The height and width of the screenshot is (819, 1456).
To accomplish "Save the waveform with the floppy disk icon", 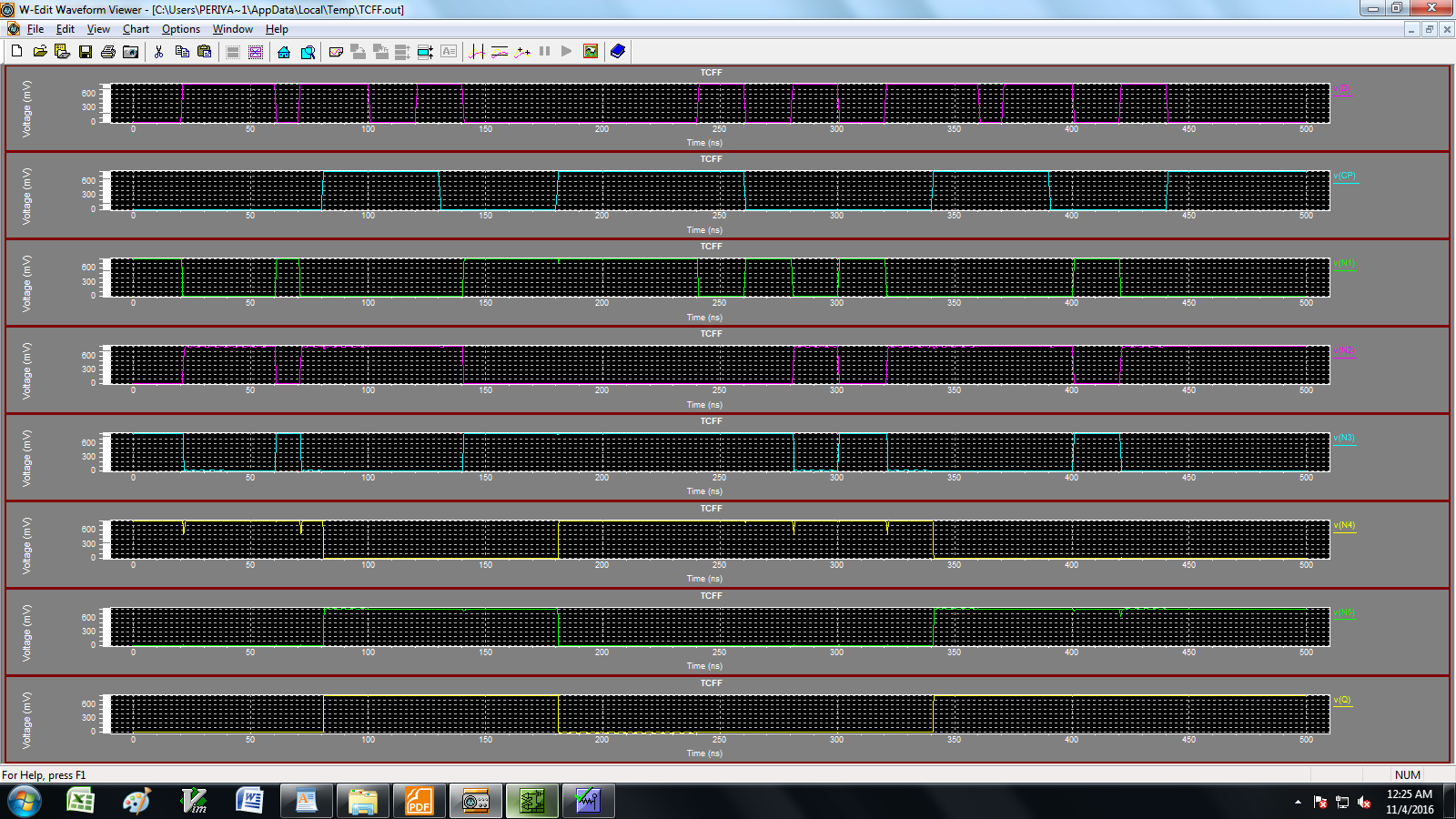I will [86, 52].
